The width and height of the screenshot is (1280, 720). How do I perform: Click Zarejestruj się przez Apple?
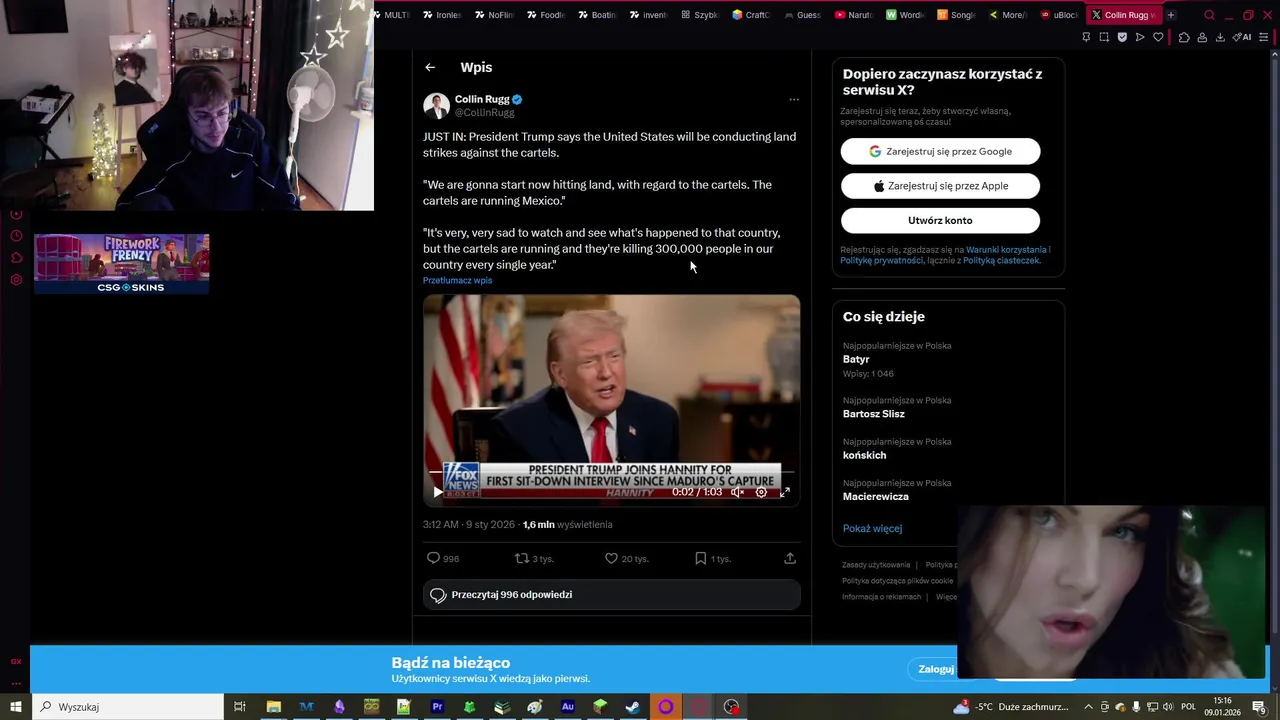pos(940,186)
